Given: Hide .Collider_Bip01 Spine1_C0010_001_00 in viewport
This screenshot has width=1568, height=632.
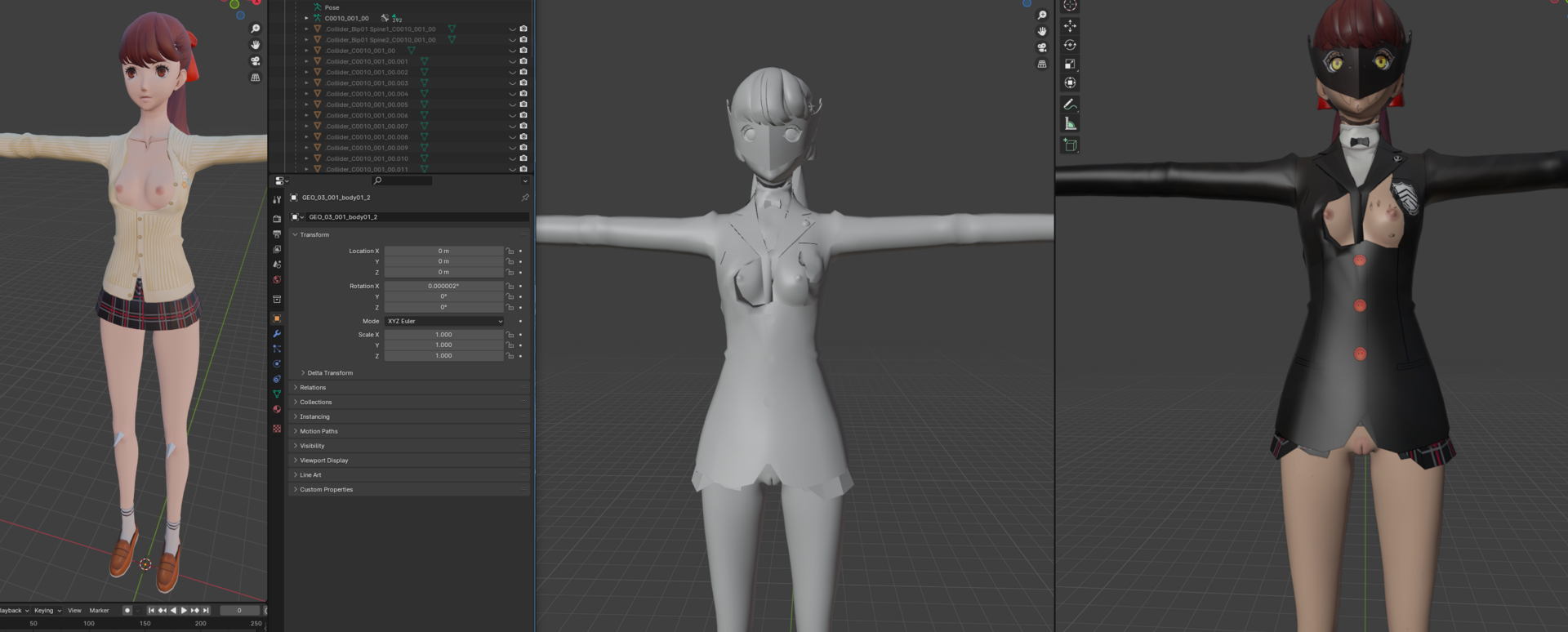Looking at the screenshot, I should 513,29.
